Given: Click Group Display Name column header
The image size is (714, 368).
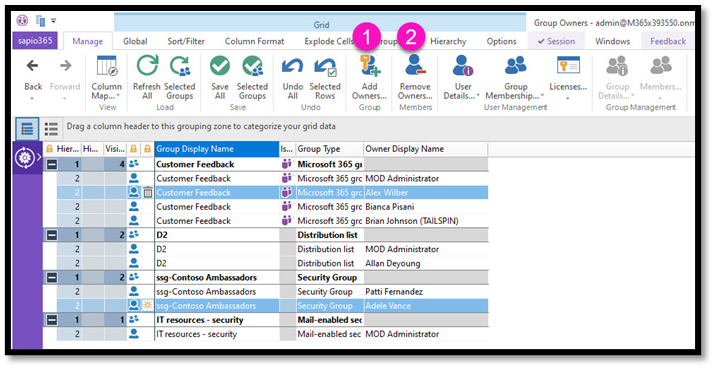Looking at the screenshot, I should [217, 149].
